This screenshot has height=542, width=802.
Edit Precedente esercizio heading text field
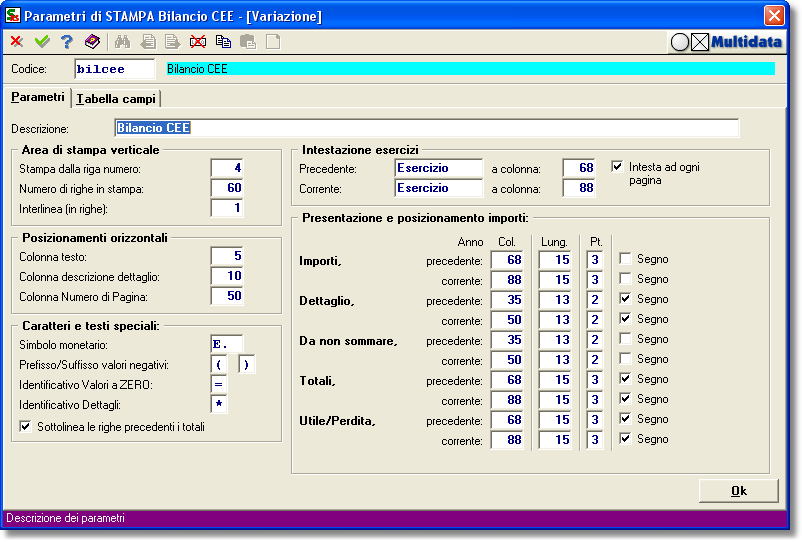click(439, 168)
